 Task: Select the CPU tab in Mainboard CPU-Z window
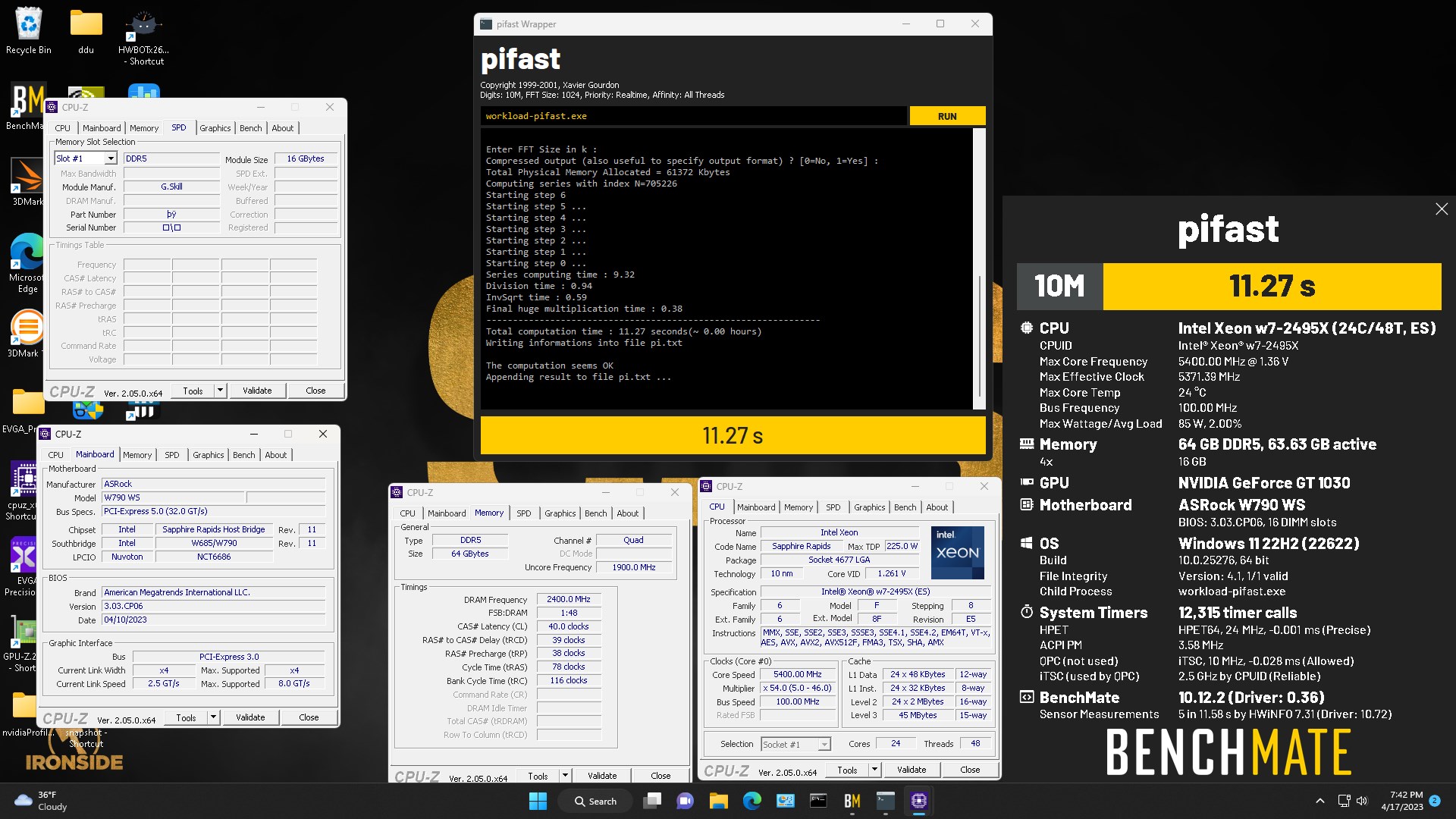(56, 455)
